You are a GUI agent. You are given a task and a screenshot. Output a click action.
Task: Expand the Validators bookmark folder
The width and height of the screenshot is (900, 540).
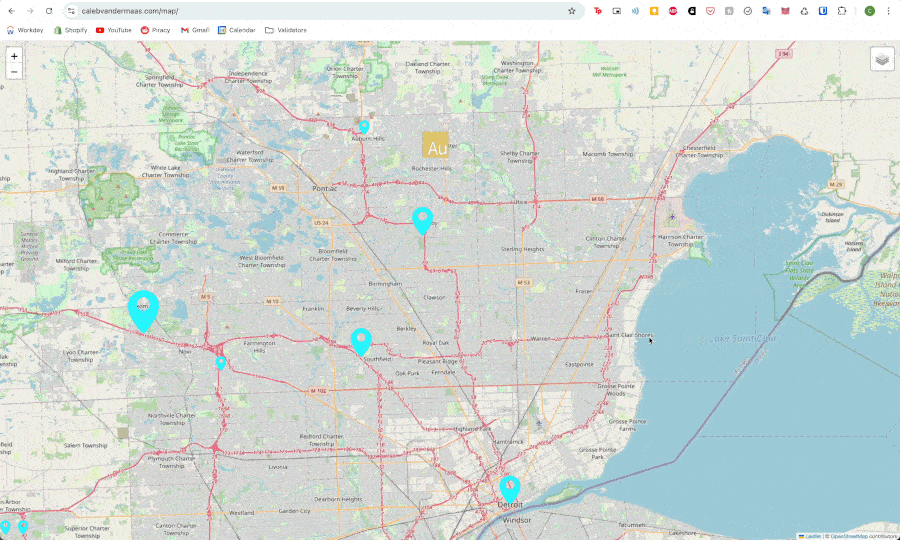tap(286, 30)
